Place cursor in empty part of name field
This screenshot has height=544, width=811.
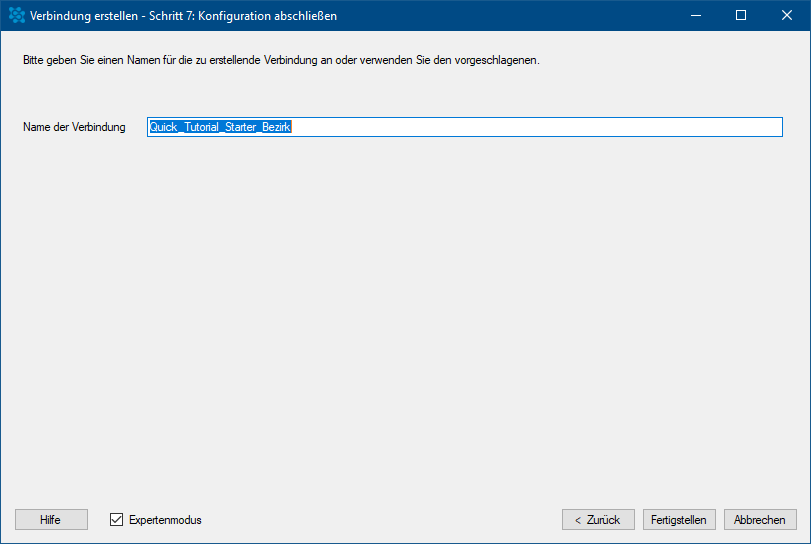[537, 127]
